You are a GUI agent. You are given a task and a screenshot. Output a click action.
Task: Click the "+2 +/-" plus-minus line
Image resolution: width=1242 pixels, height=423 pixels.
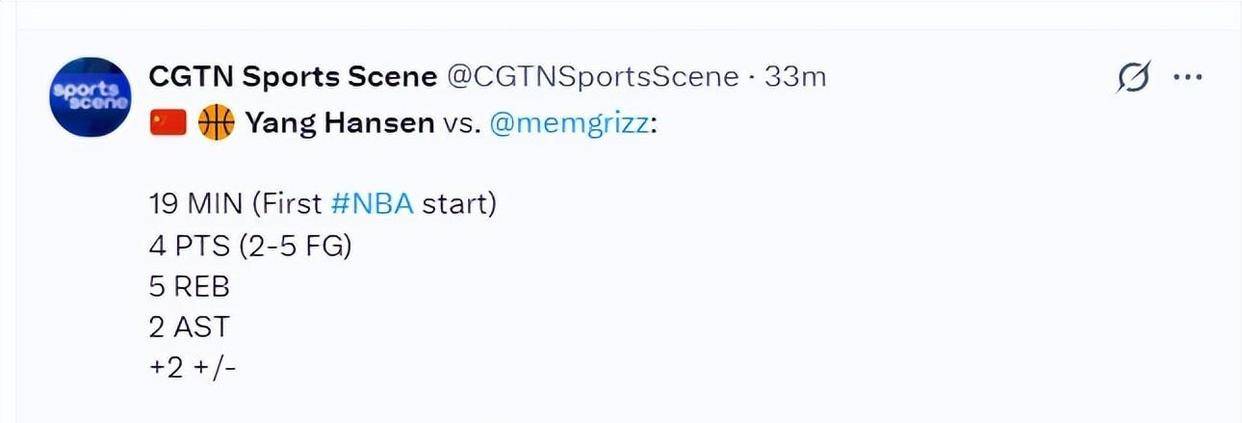[x=192, y=368]
